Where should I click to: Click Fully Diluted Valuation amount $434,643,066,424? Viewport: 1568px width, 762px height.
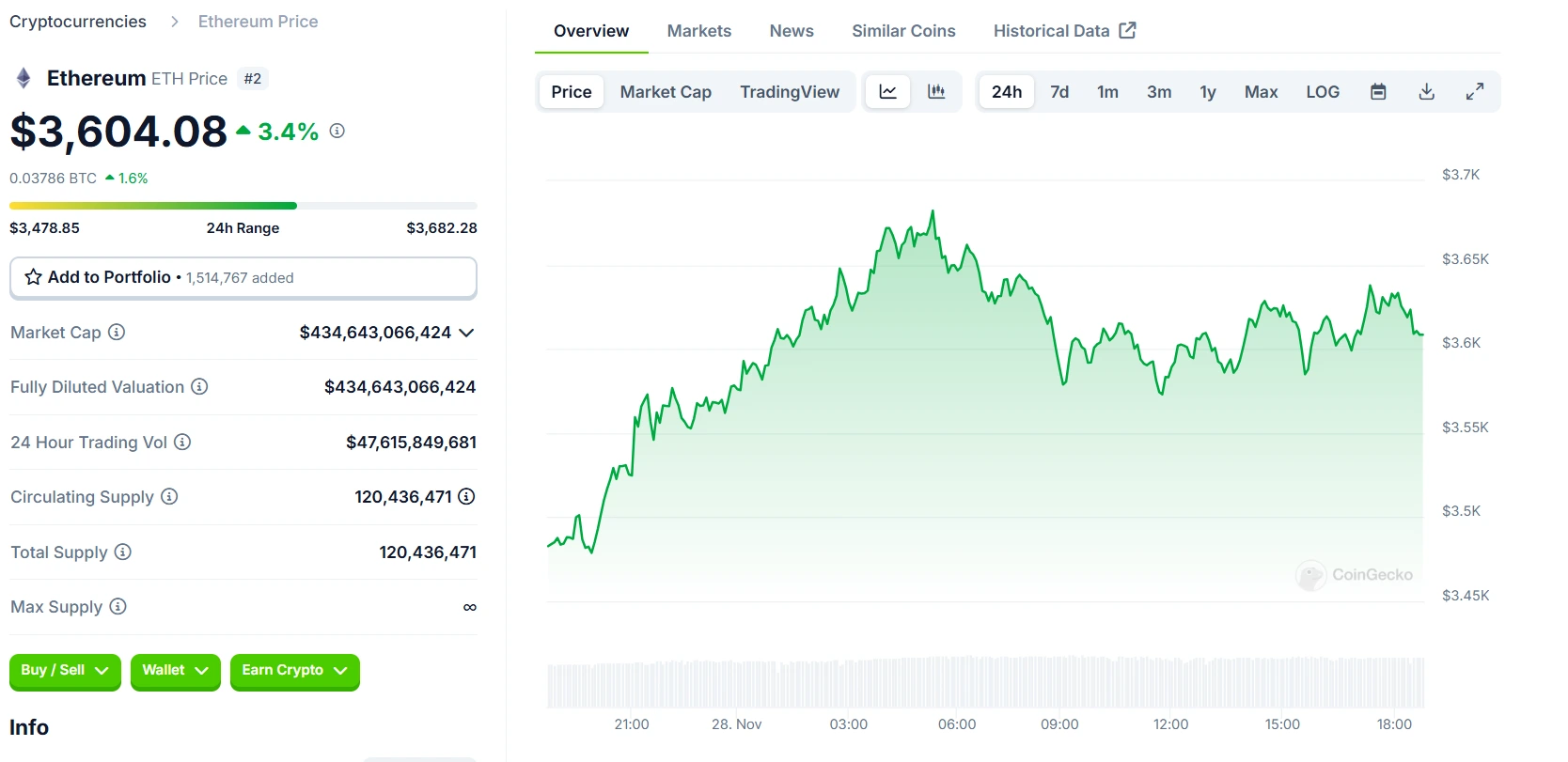[x=400, y=387]
